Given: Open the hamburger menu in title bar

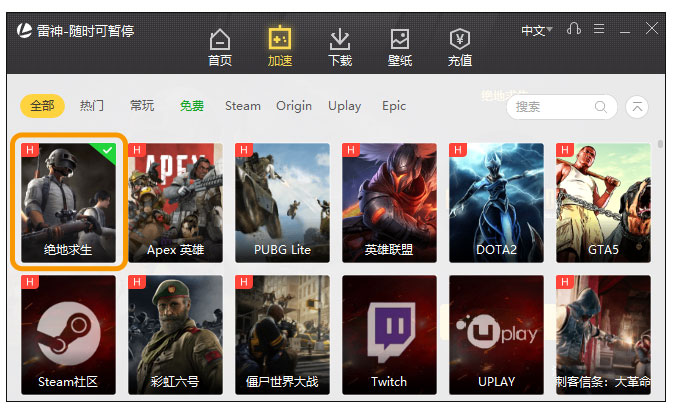Looking at the screenshot, I should click(599, 30).
